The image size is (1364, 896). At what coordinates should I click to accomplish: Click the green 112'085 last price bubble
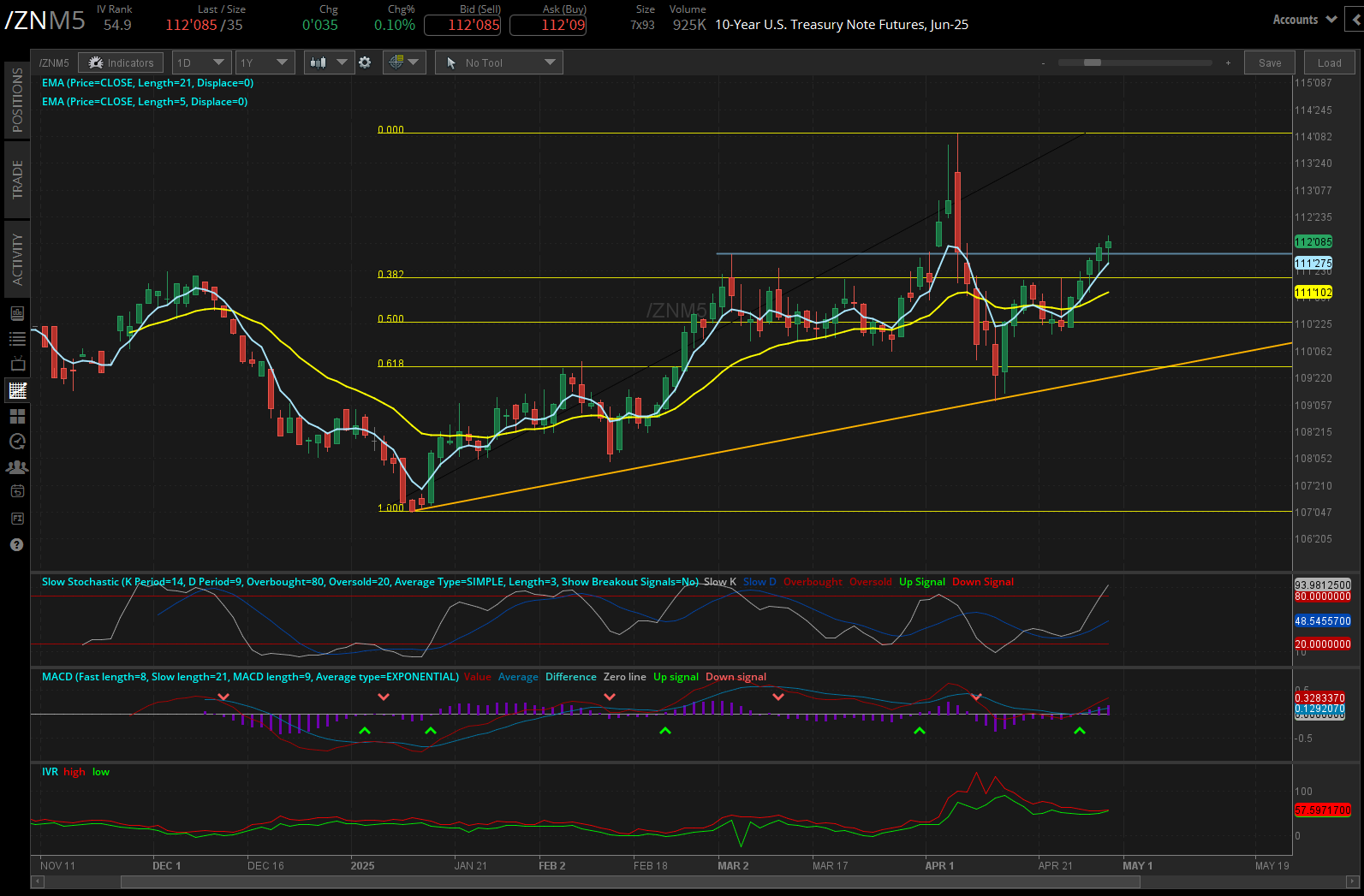[x=1313, y=242]
